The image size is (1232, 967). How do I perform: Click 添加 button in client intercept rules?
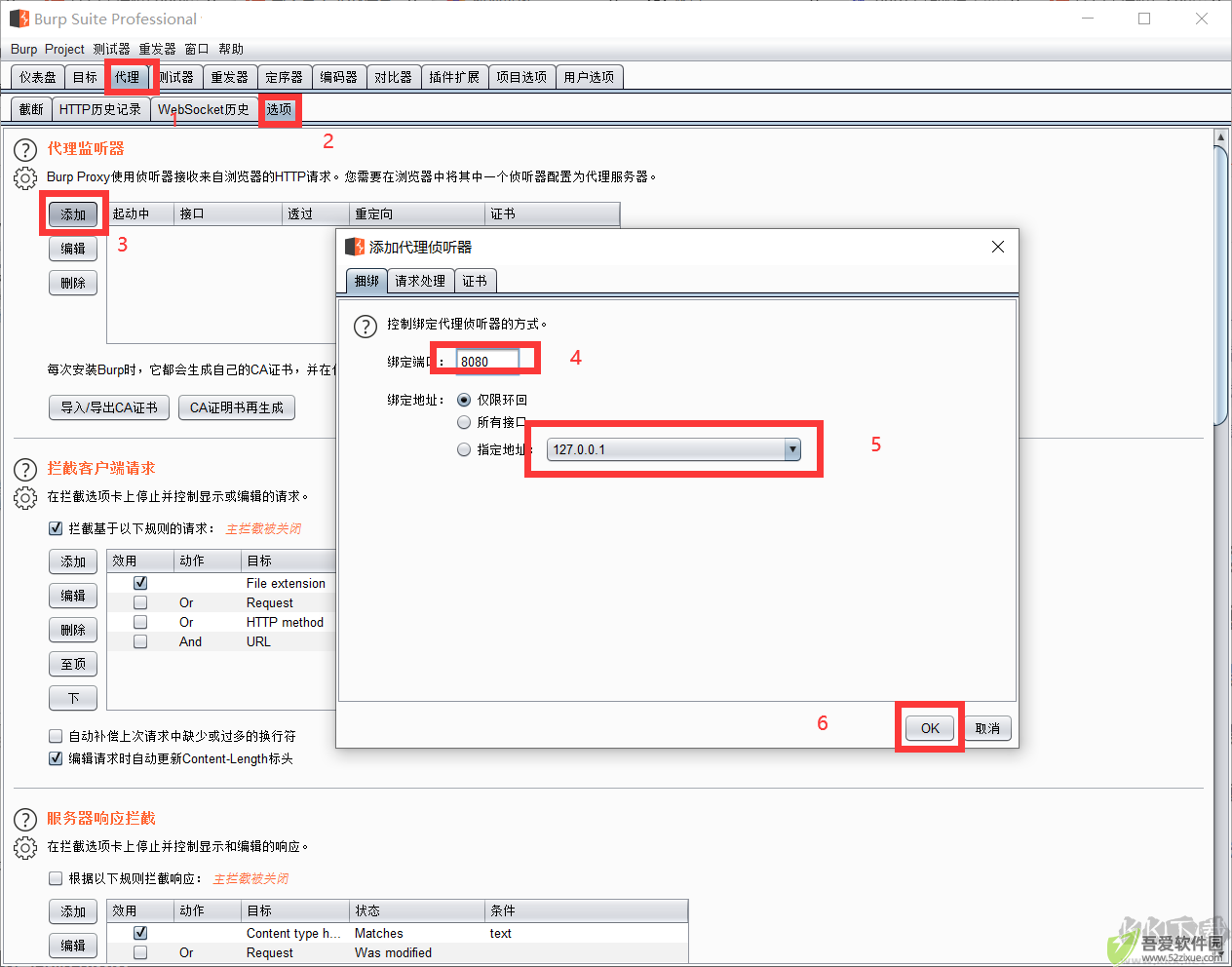[73, 561]
